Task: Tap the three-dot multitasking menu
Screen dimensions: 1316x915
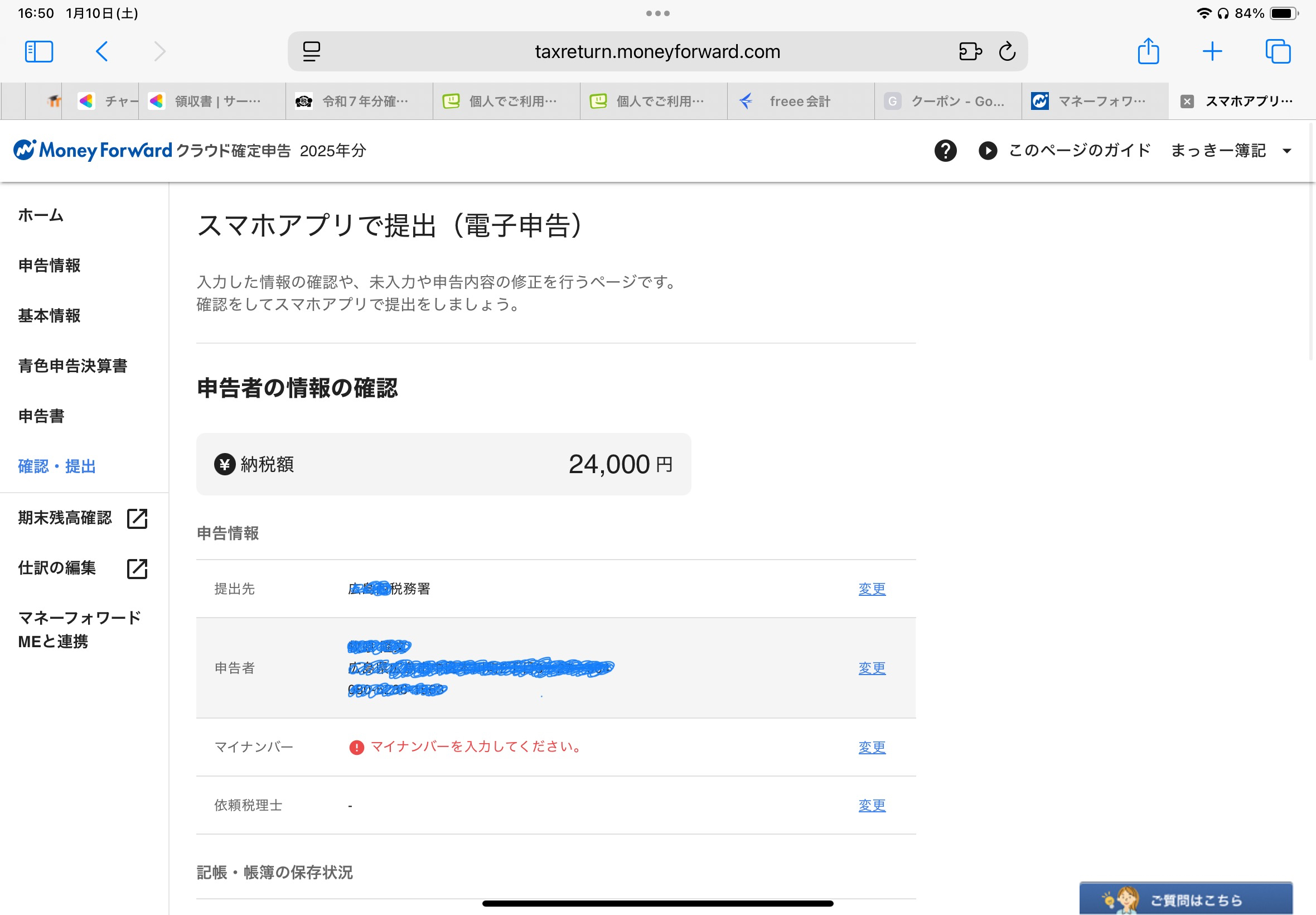Action: (657, 13)
